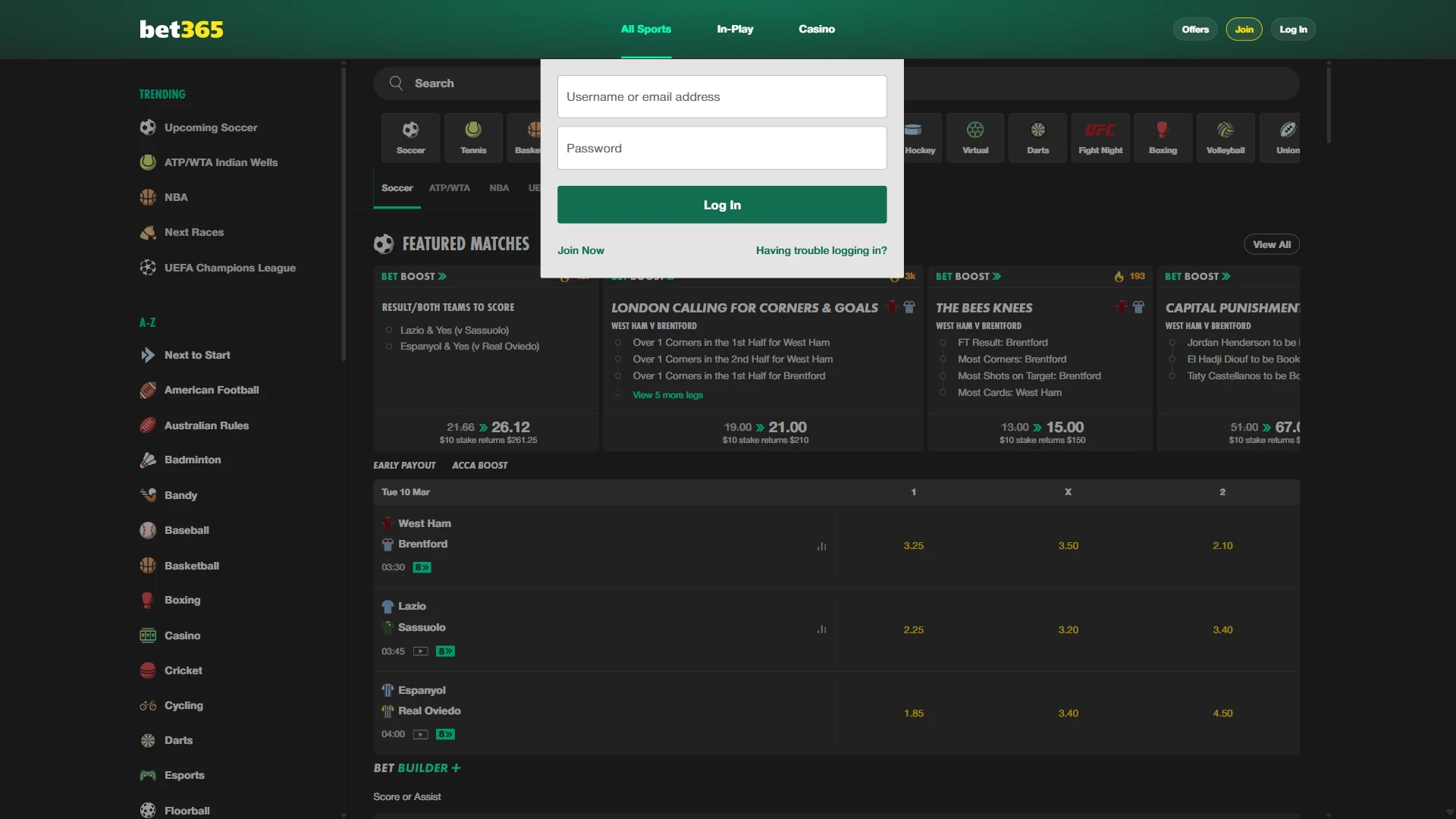1456x819 pixels.
Task: Open the UFC Fight Night tile
Action: tap(1100, 137)
